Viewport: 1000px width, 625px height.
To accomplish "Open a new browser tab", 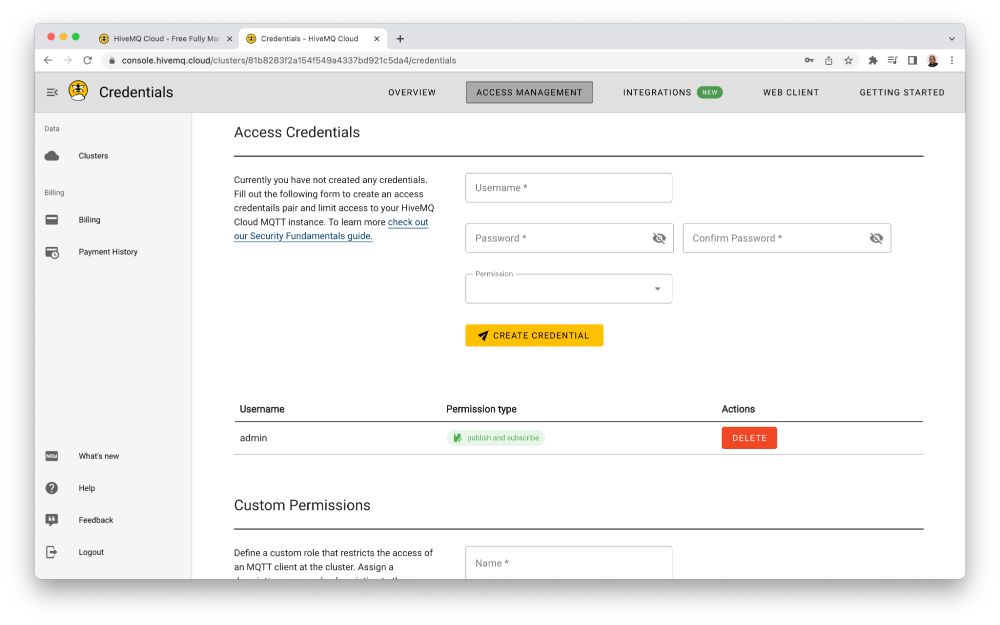I will (400, 39).
